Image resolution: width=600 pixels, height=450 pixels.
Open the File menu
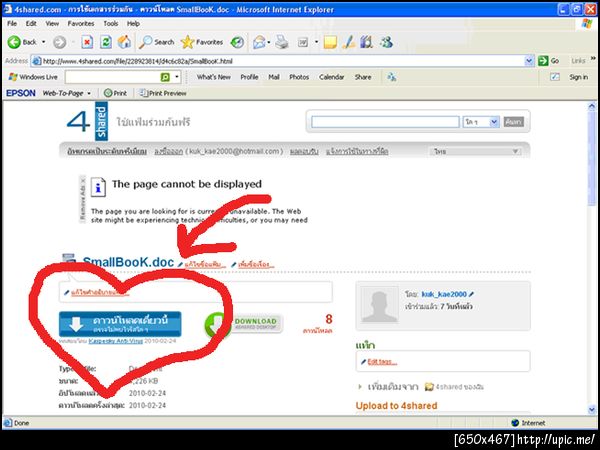pyautogui.click(x=12, y=23)
